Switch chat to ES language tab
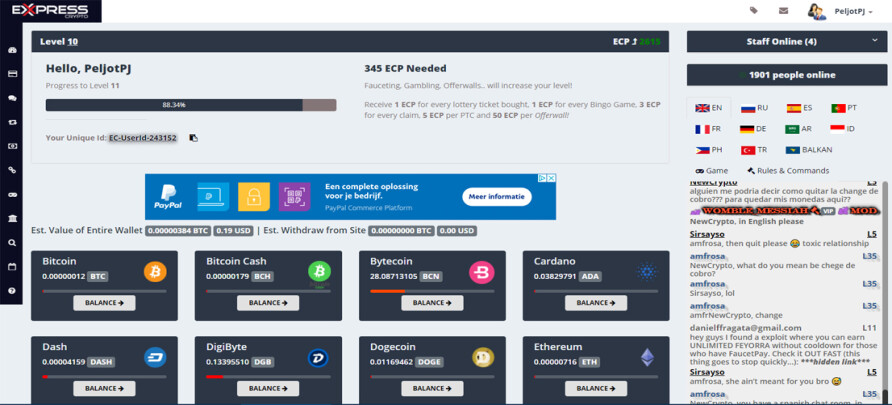The image size is (892, 405). [799, 108]
